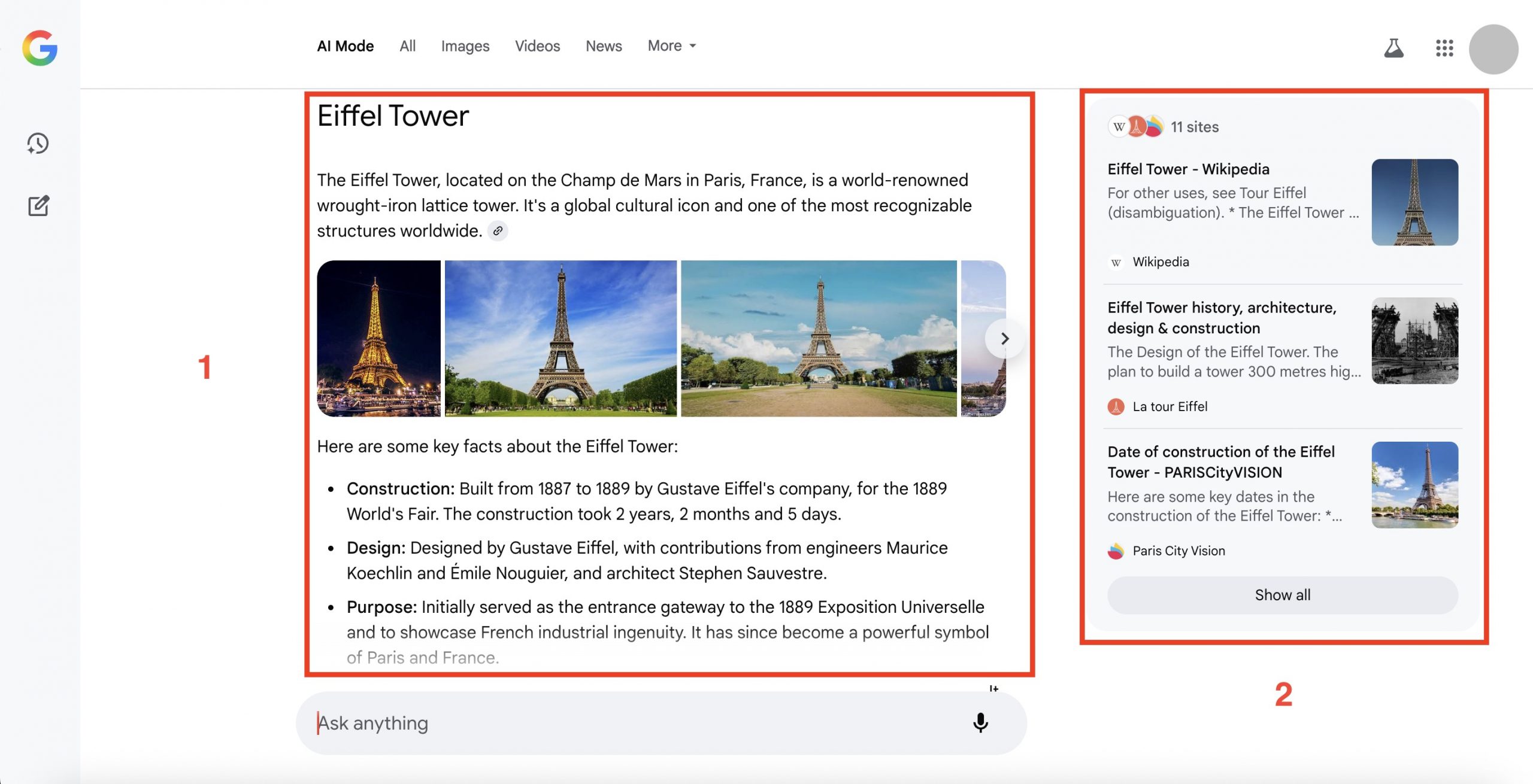
Task: Click the Google logo
Action: (40, 48)
